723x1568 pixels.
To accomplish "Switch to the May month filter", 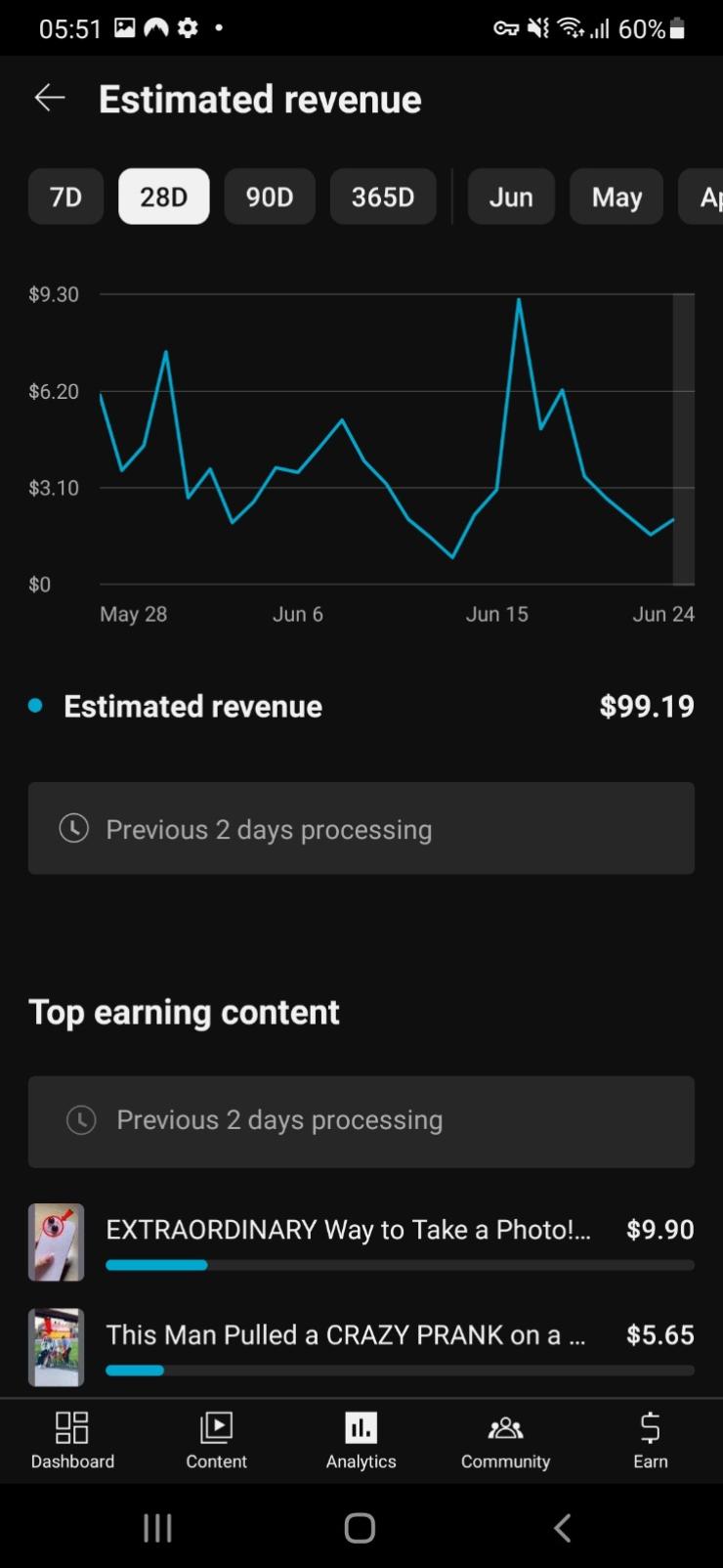I will 617,196.
